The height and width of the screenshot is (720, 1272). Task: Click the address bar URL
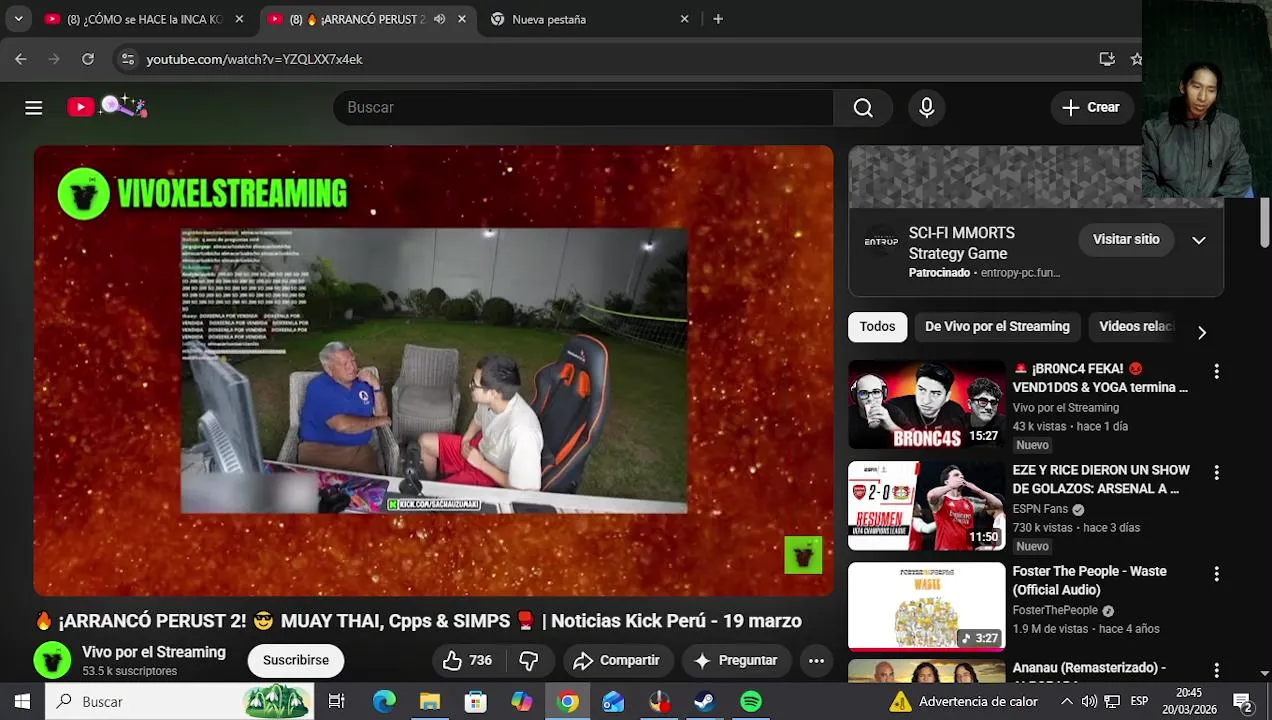[x=254, y=59]
